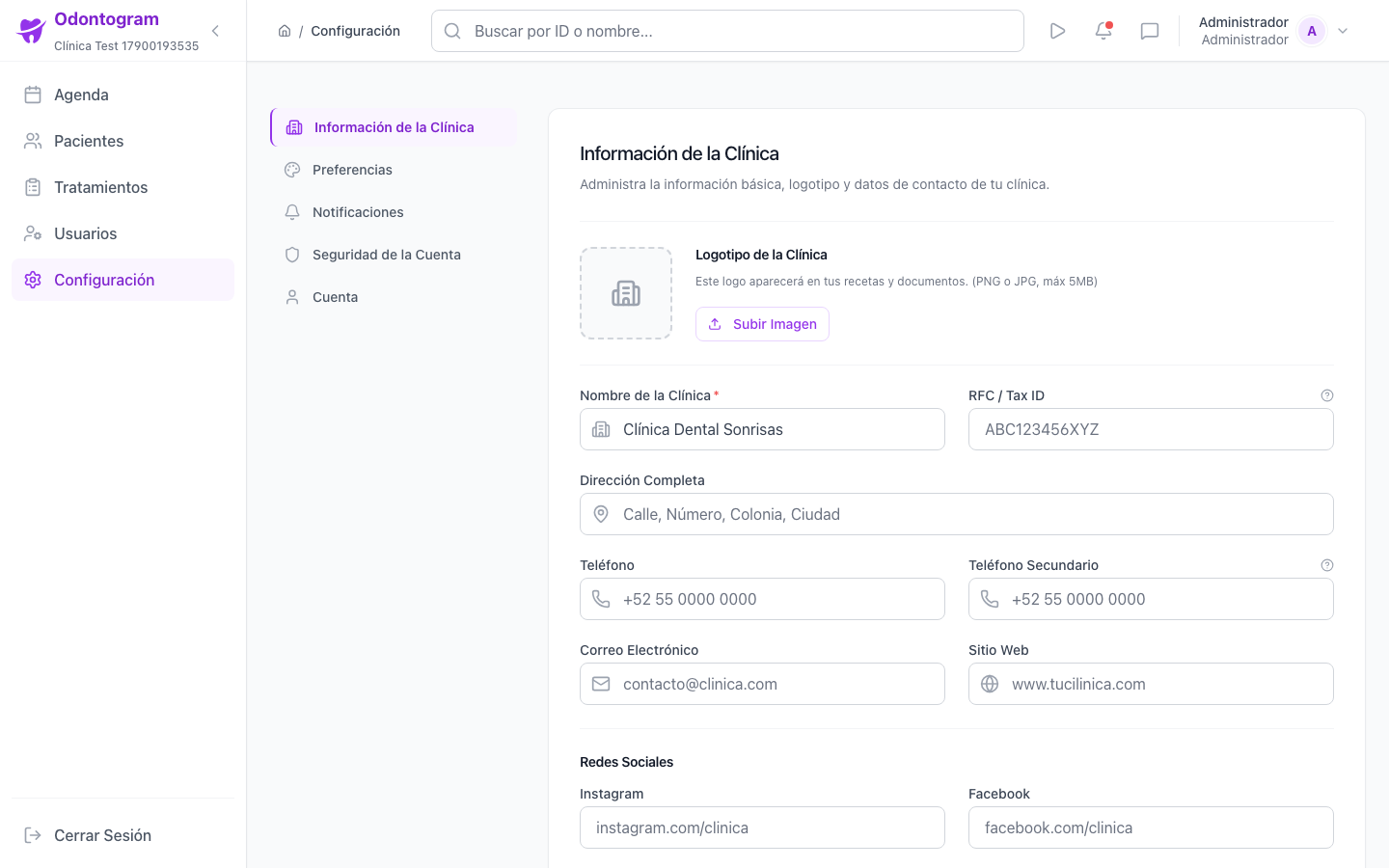Click the Correo Electrónico field
The height and width of the screenshot is (868, 1389).
[762, 684]
